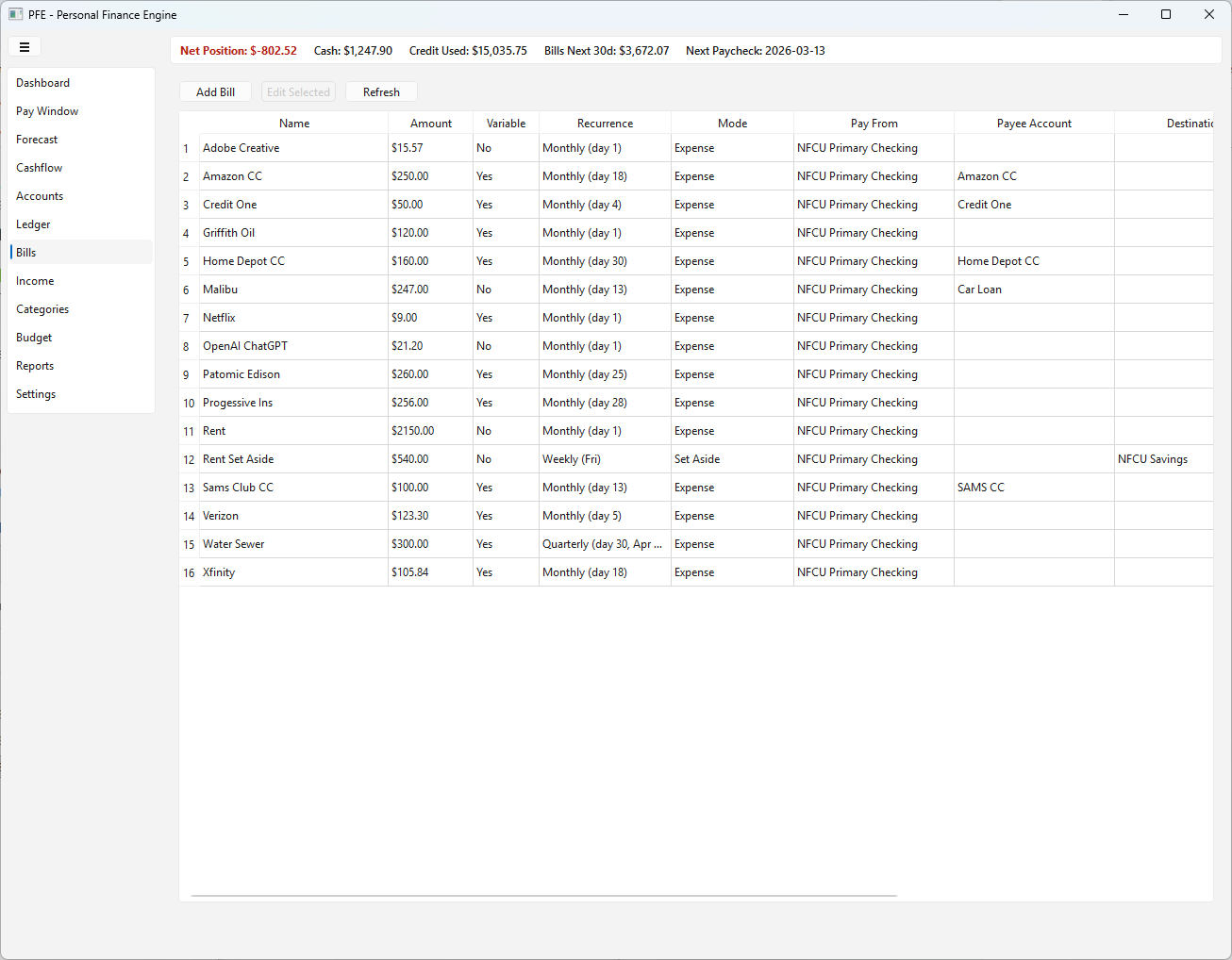Open the Settings page
The width and height of the screenshot is (1232, 960).
pyautogui.click(x=35, y=393)
